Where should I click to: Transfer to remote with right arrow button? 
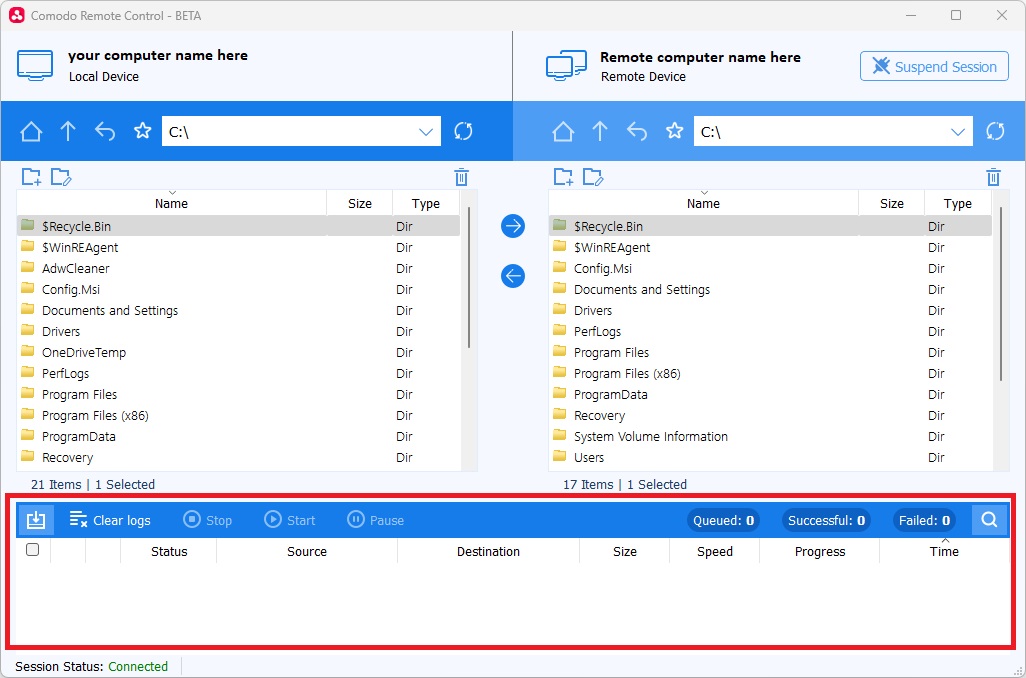[513, 226]
